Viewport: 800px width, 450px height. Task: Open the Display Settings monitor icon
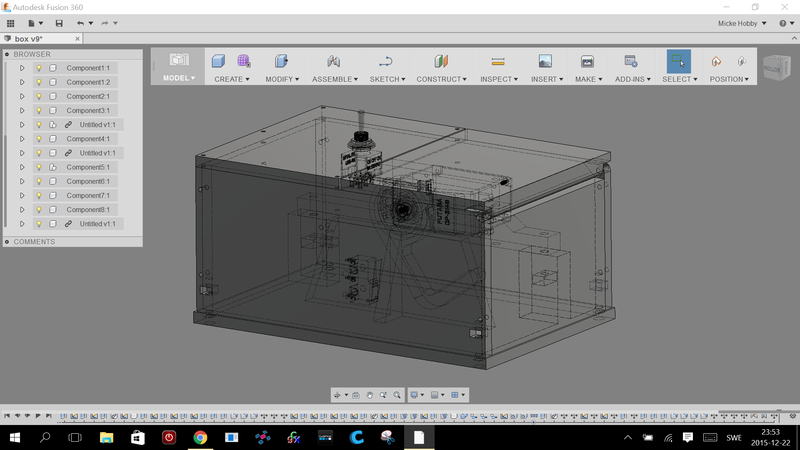tap(415, 395)
